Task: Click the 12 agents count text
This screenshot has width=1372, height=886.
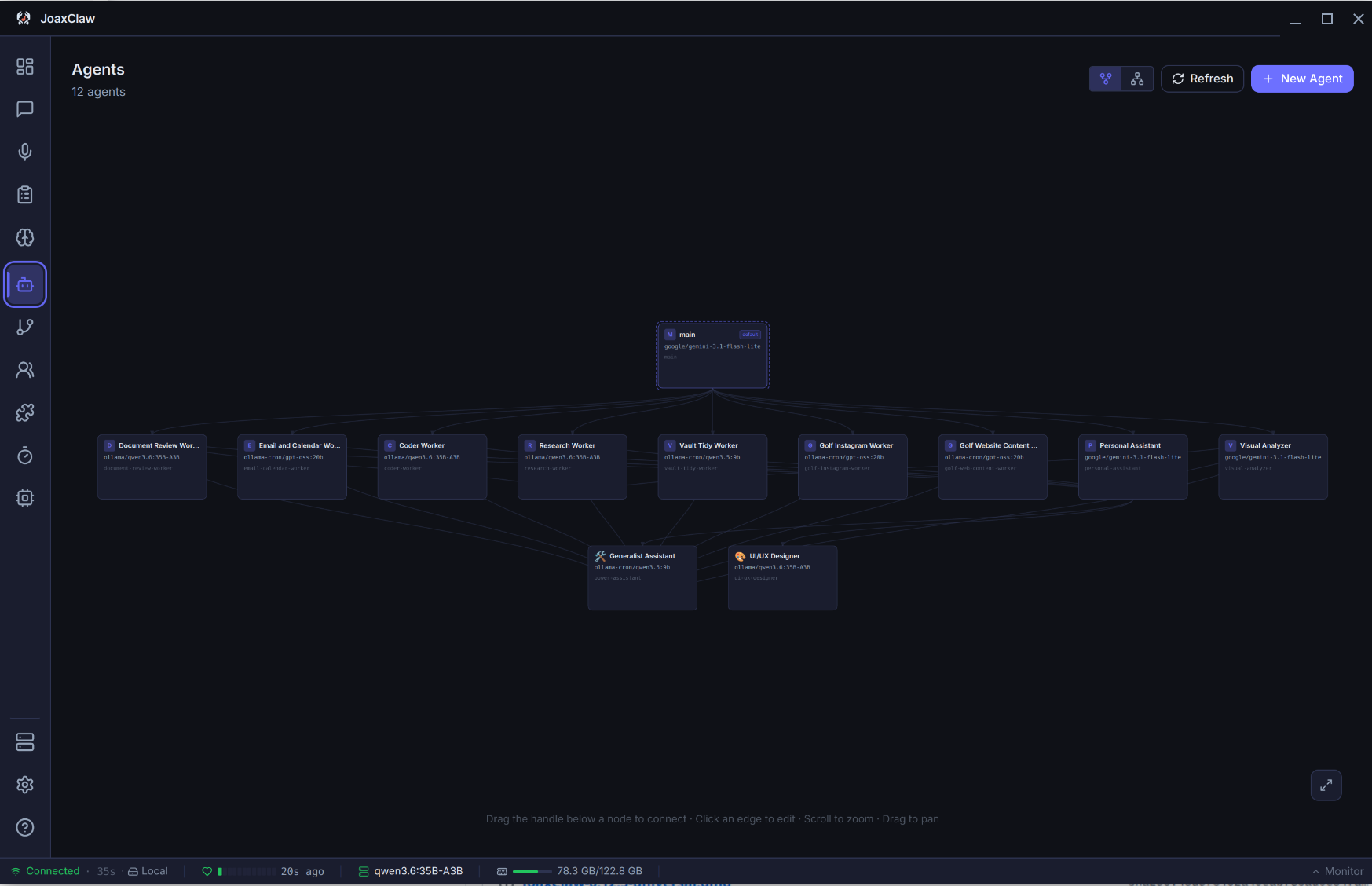Action: (x=99, y=92)
